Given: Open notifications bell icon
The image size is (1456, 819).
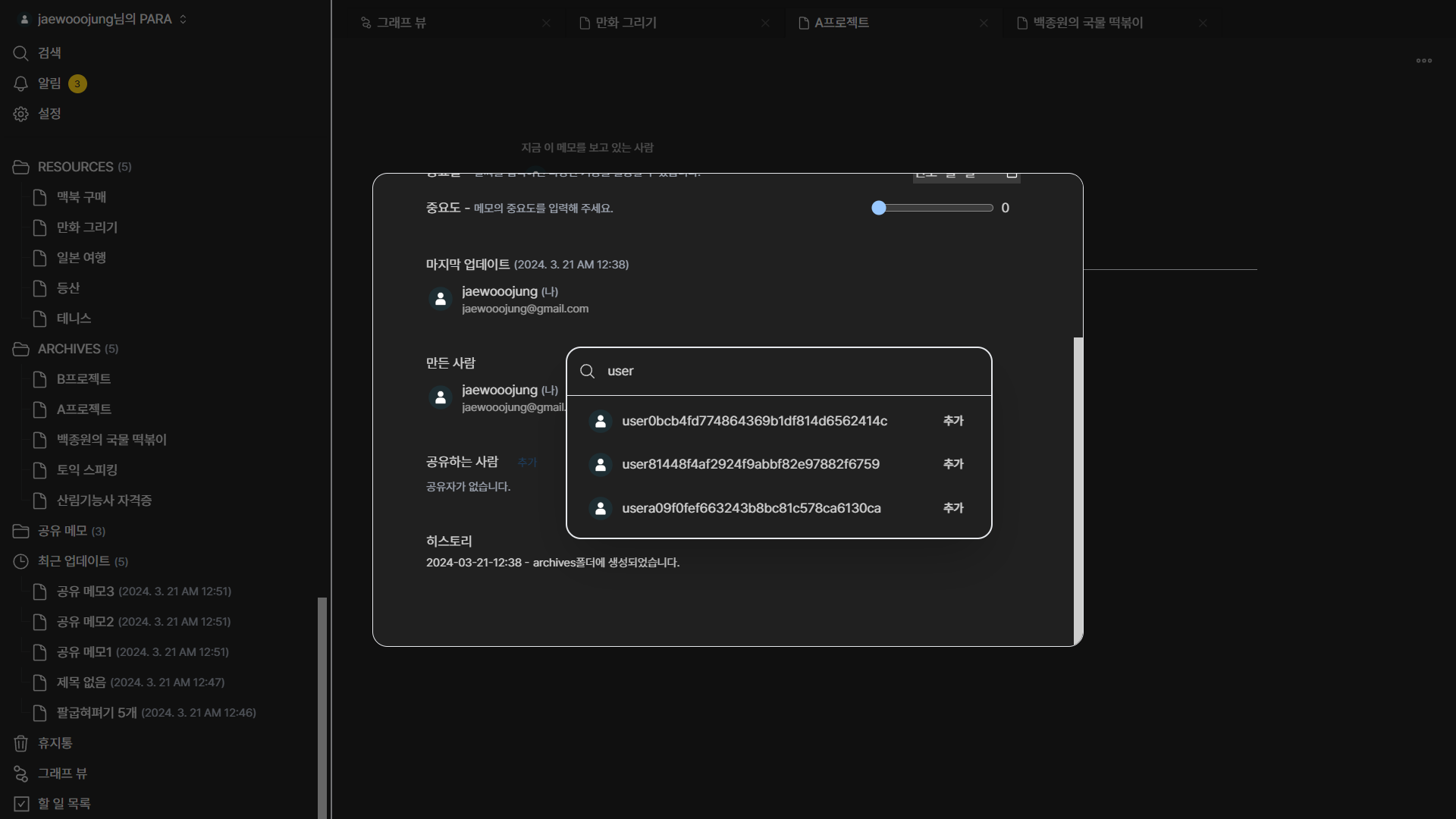Looking at the screenshot, I should pos(20,83).
